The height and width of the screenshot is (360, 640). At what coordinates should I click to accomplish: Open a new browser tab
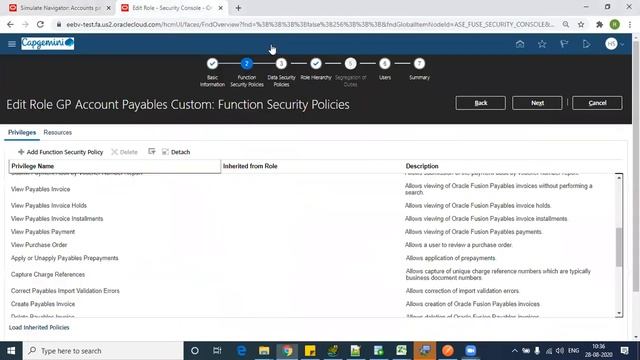coord(238,8)
